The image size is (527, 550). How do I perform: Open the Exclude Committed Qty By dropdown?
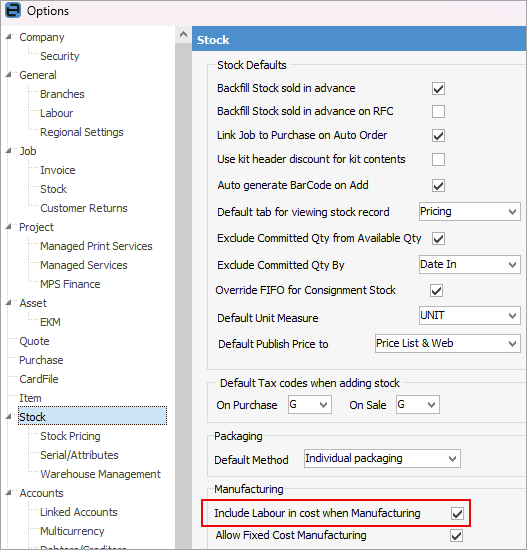(469, 264)
